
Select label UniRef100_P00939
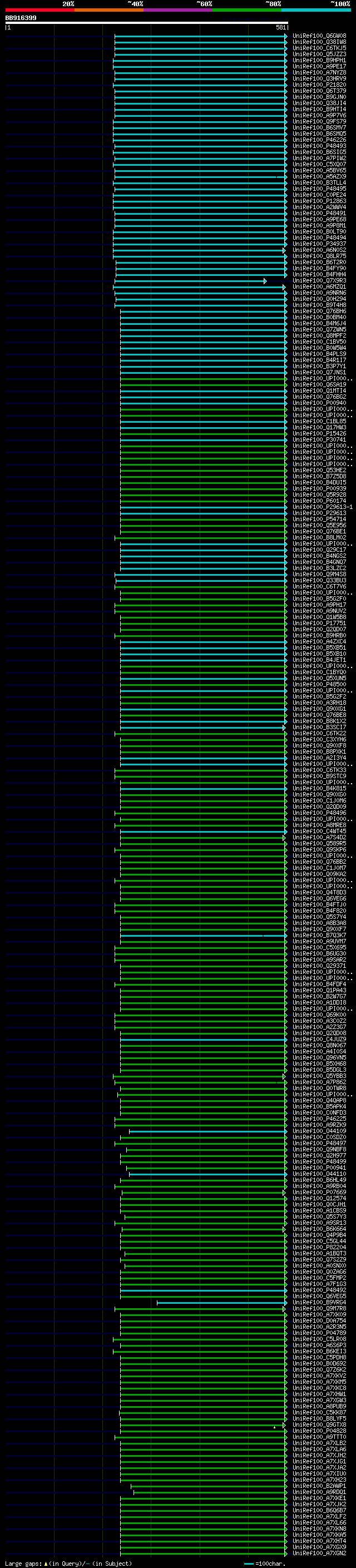click(319, 488)
